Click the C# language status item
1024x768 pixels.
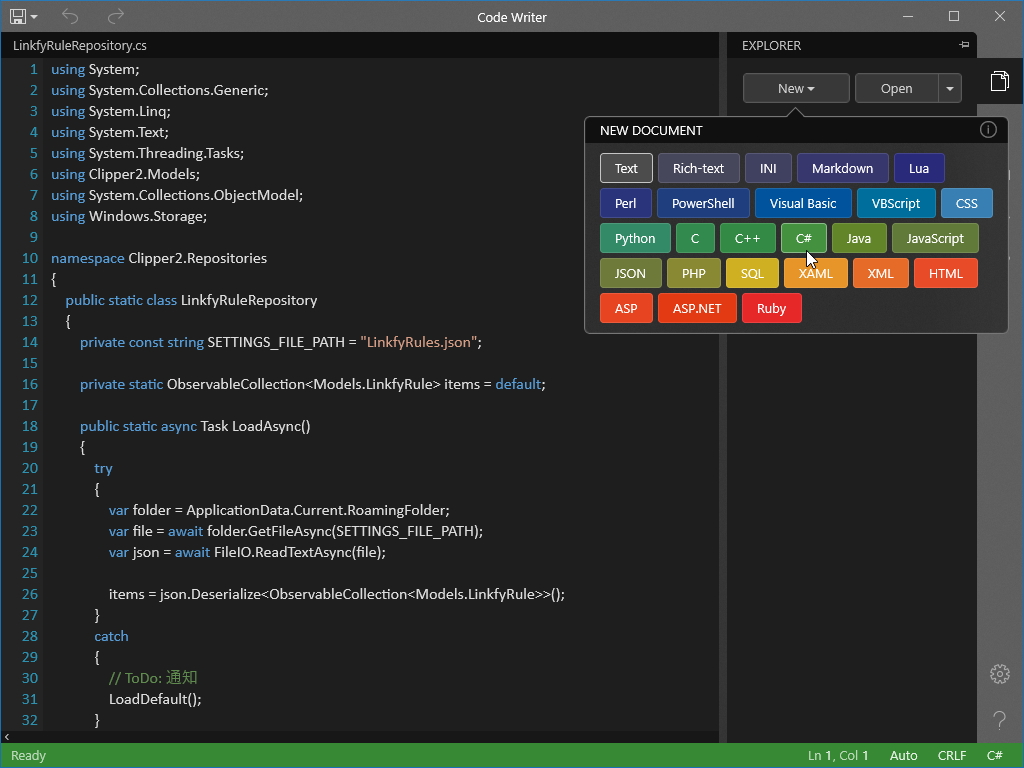[995, 756]
